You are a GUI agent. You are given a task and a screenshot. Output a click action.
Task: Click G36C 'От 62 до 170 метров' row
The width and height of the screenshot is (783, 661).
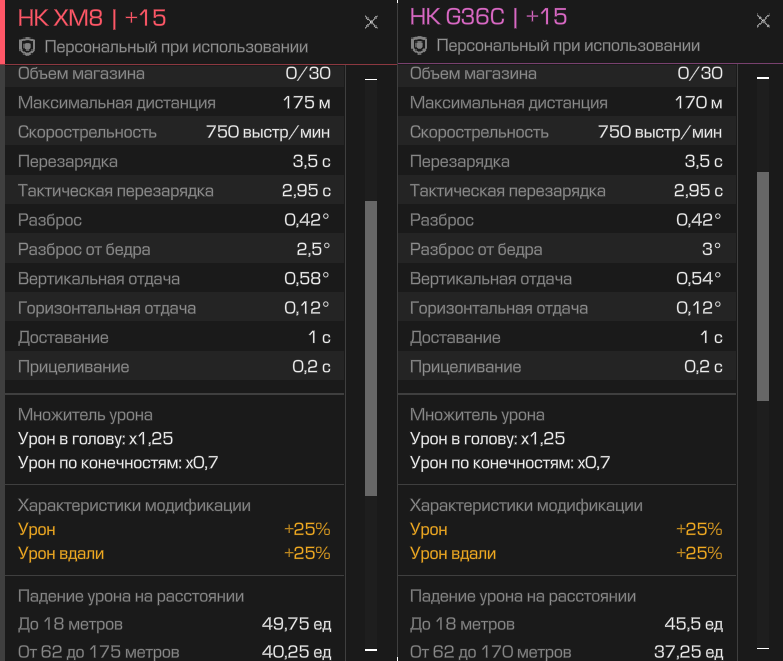click(x=566, y=652)
